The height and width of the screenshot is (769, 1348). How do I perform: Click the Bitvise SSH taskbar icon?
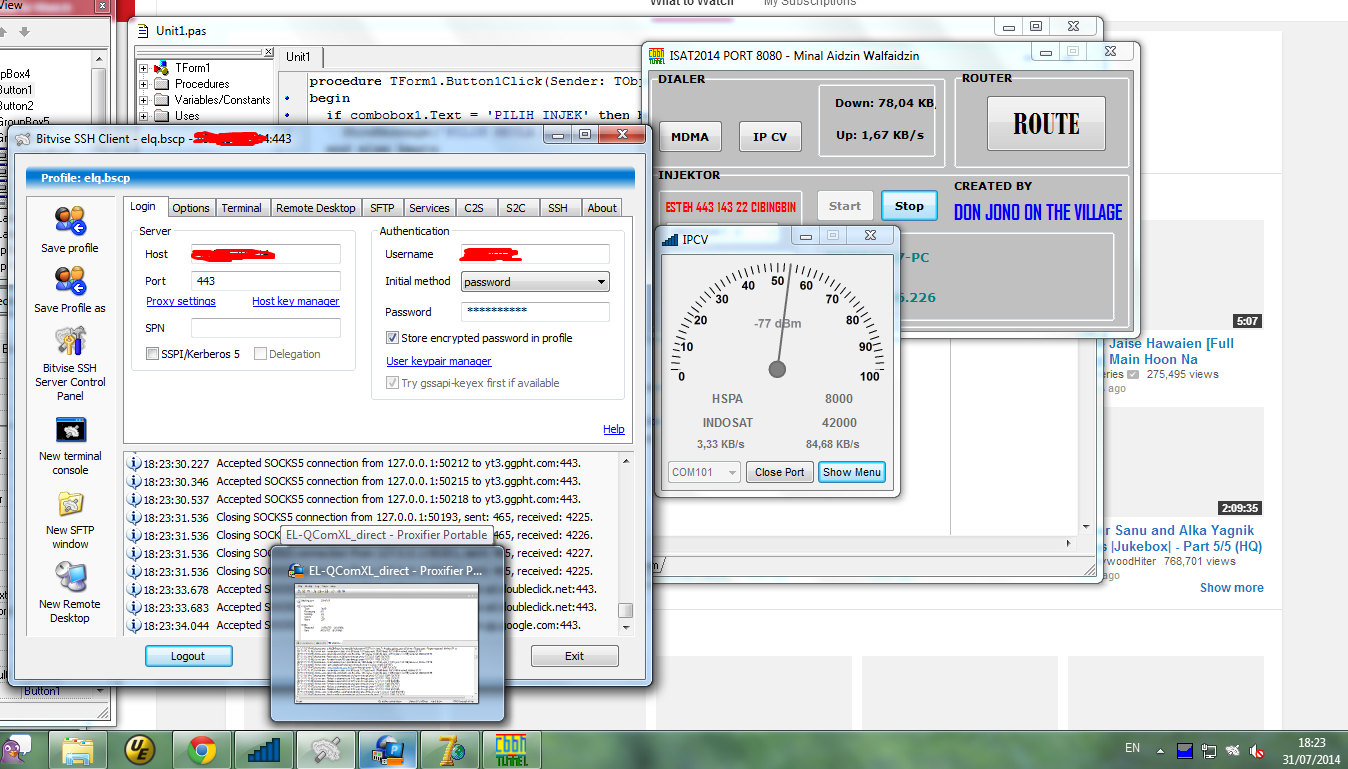click(326, 749)
